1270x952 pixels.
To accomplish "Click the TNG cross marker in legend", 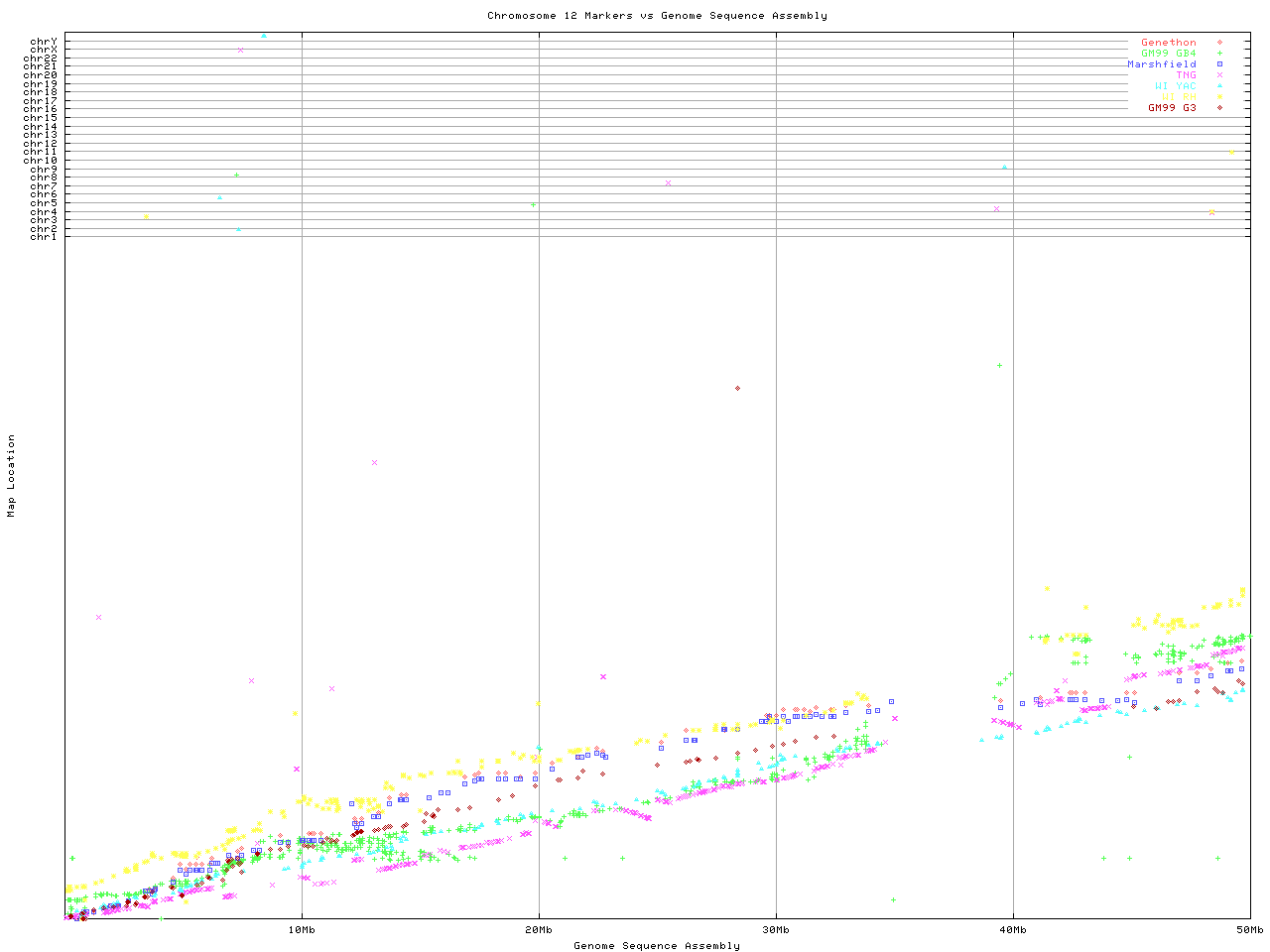I will 1219,75.
